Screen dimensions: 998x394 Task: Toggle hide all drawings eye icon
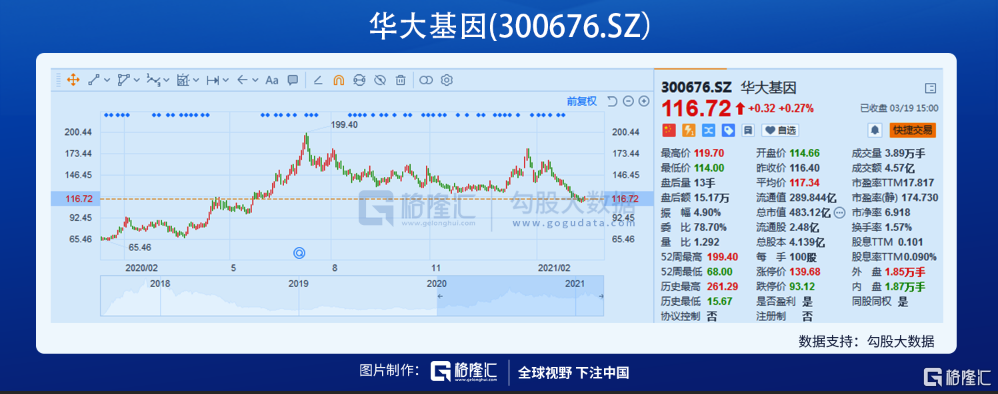tap(380, 80)
